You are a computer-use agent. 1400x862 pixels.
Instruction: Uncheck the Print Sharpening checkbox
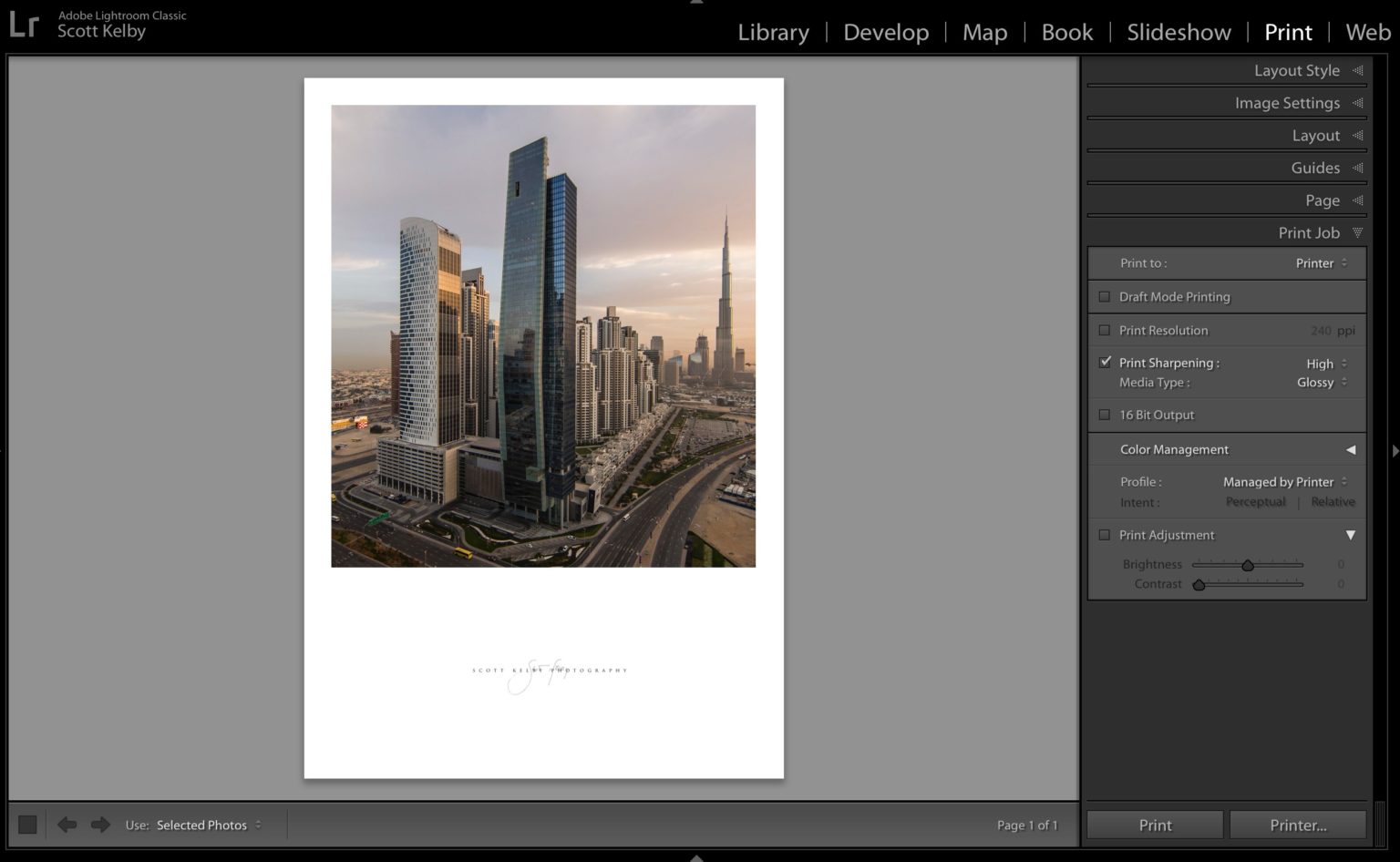[x=1105, y=362]
